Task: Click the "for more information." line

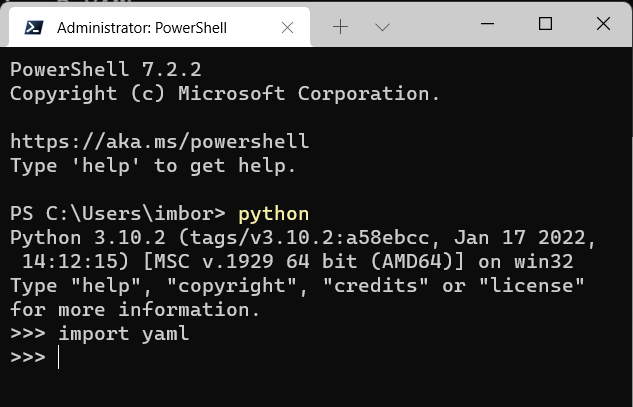Action: coord(135,309)
